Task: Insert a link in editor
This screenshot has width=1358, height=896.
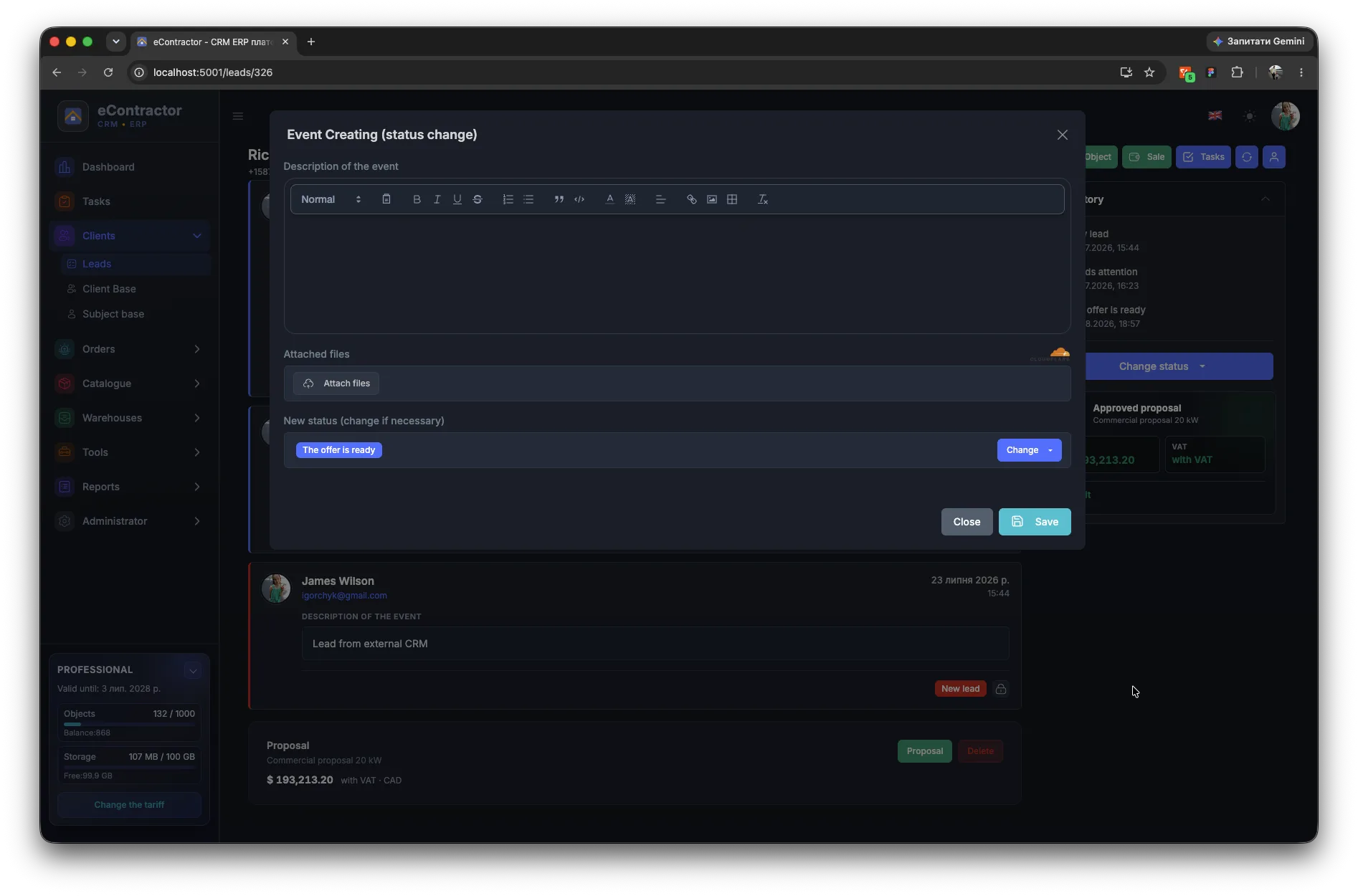Action: [691, 199]
